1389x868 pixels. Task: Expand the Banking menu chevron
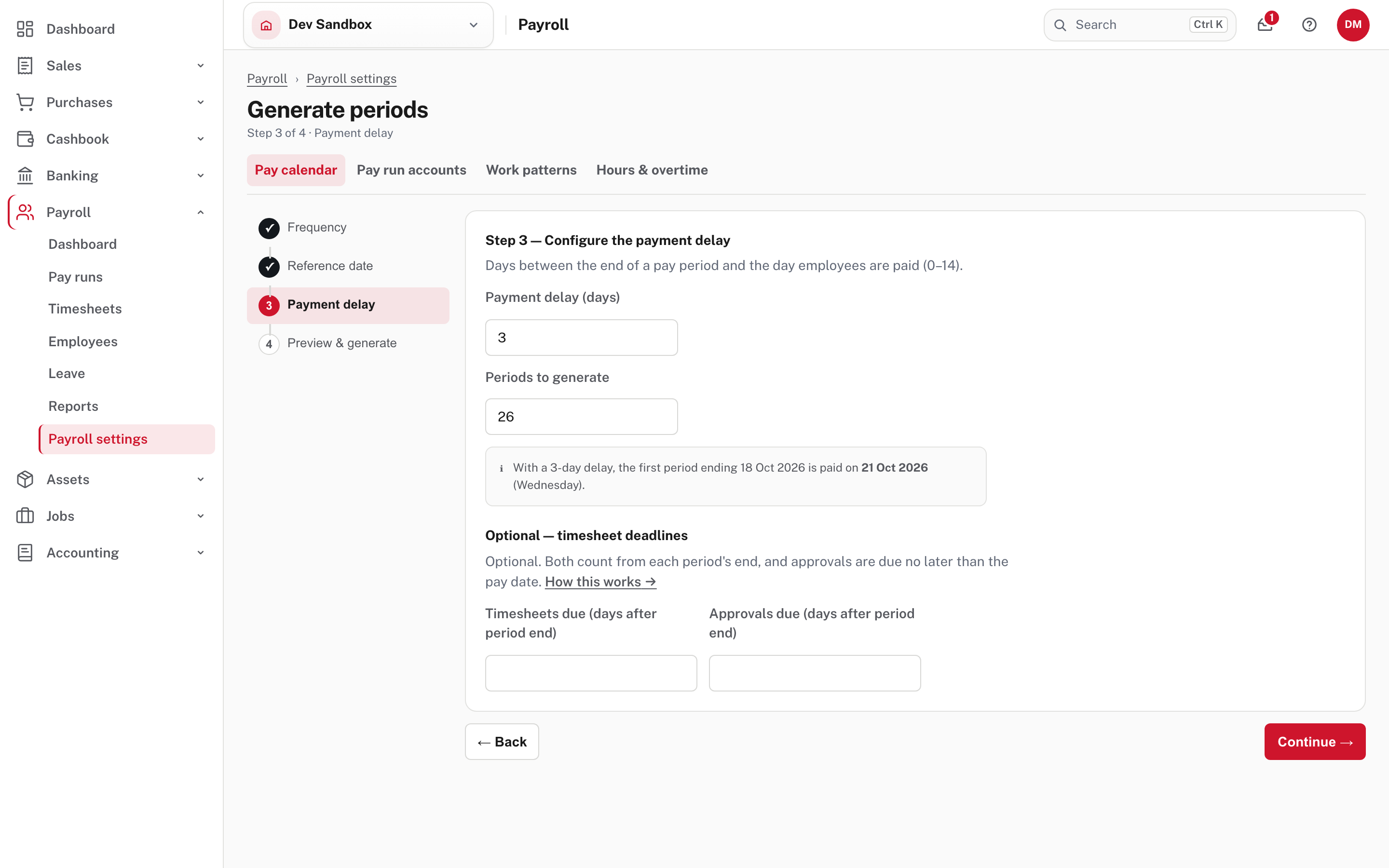coord(201,176)
